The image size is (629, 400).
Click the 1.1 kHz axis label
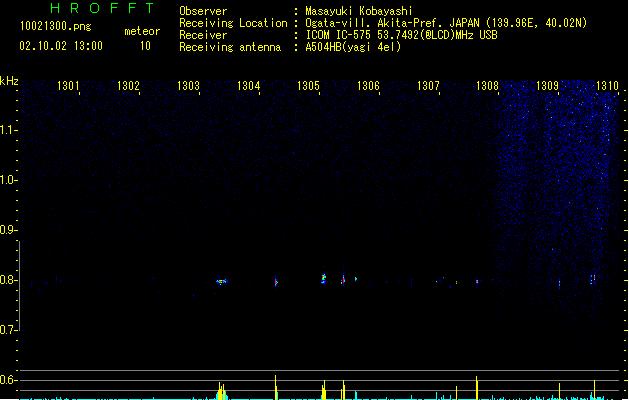click(x=8, y=130)
